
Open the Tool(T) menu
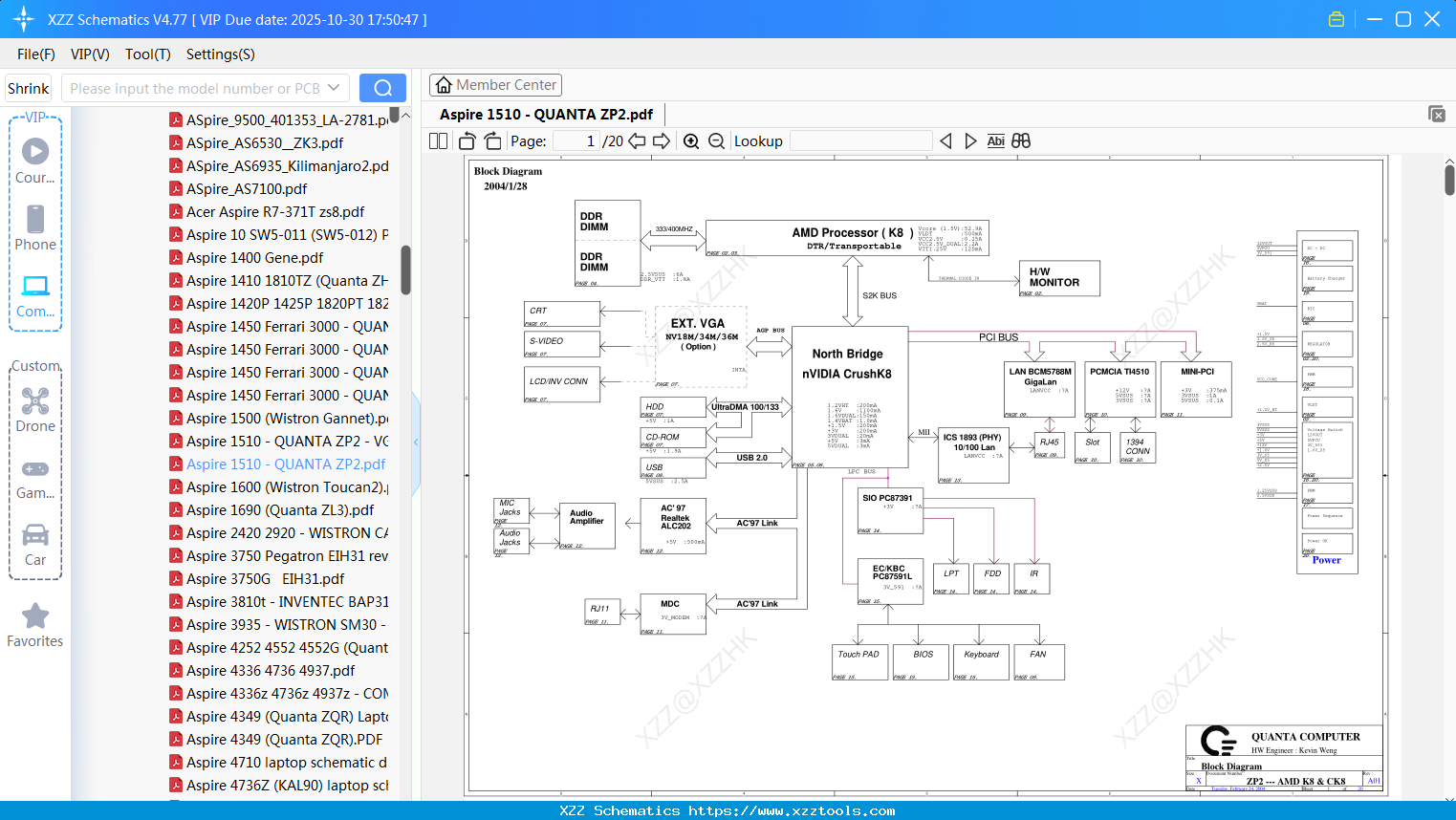tap(148, 54)
